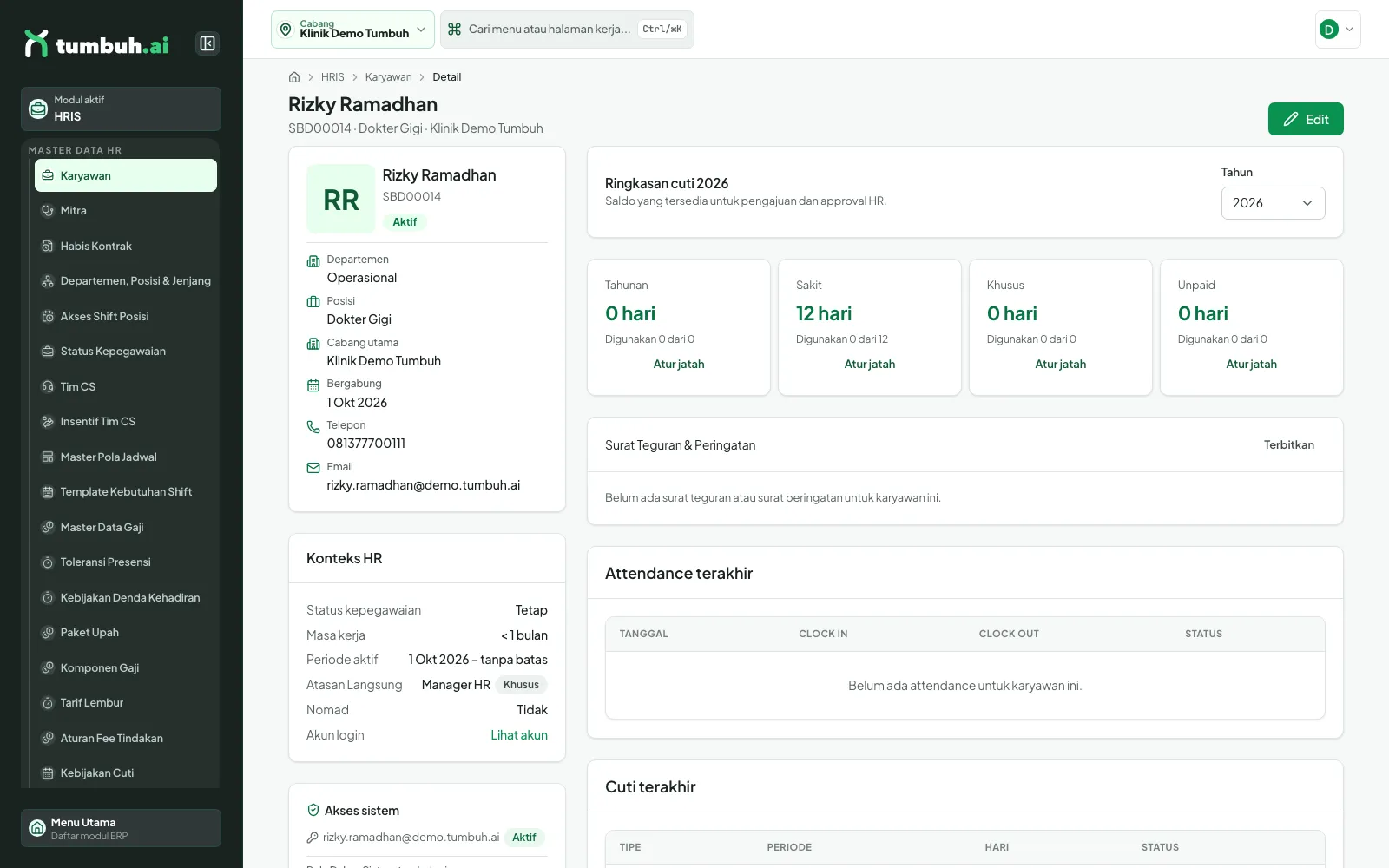This screenshot has height=868, width=1389.
Task: Click the home breadcrumb icon
Action: 294,77
